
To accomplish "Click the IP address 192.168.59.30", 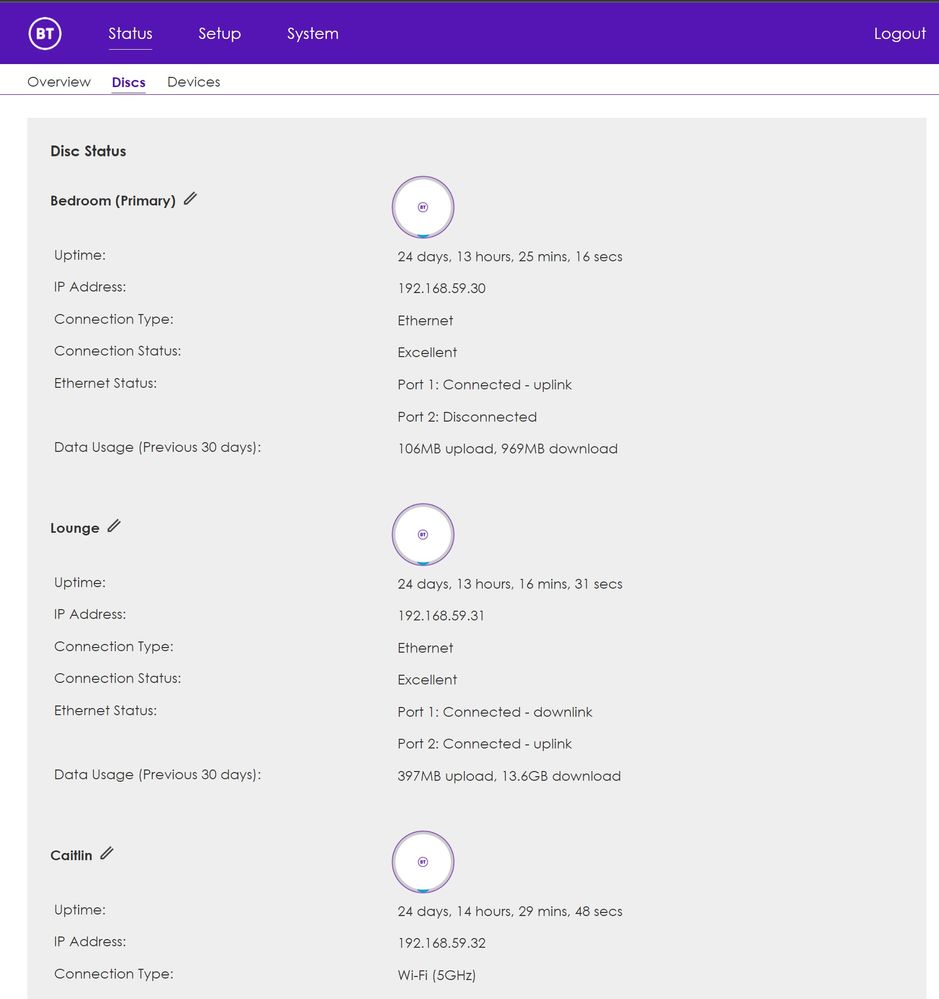I will 441,289.
